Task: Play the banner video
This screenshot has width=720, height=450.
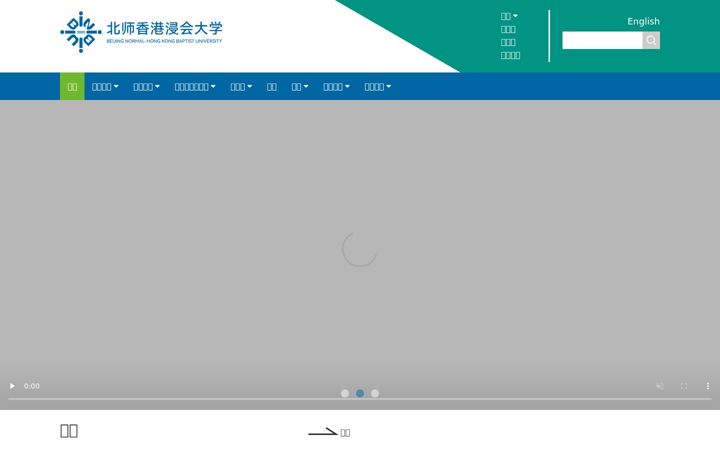Action: click(x=12, y=386)
